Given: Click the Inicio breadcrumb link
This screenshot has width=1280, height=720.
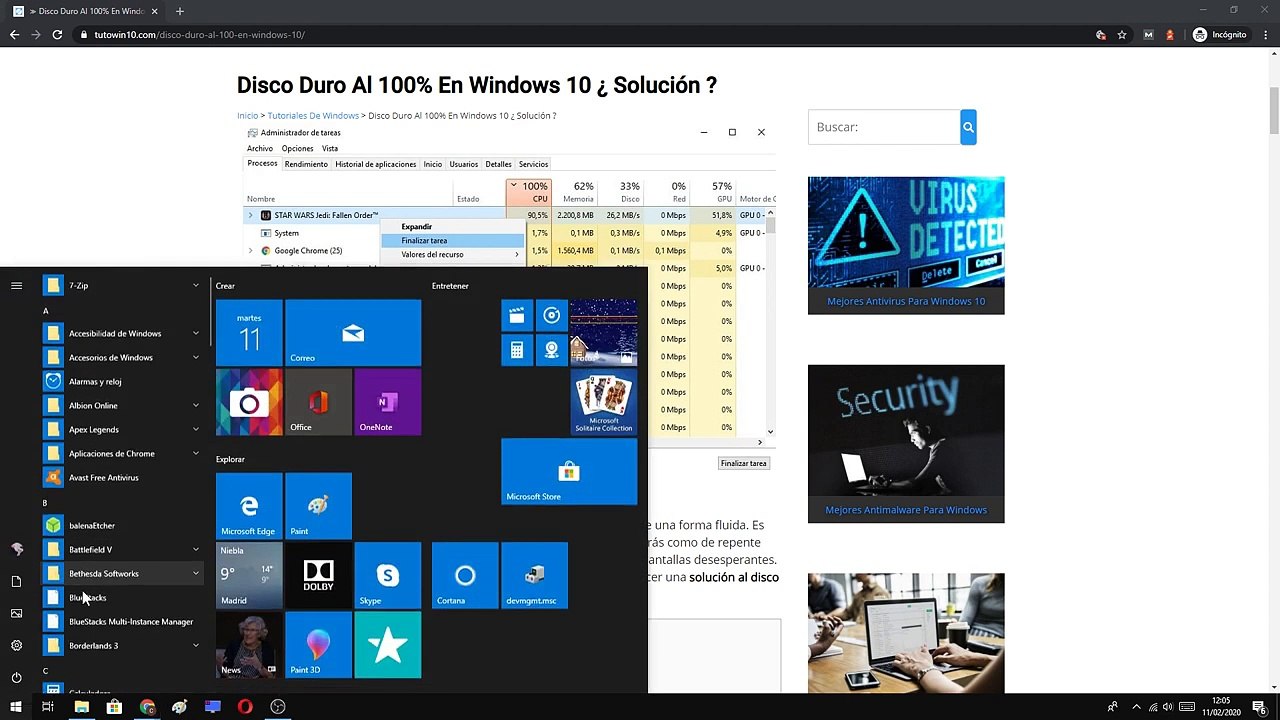Looking at the screenshot, I should click(x=247, y=116).
